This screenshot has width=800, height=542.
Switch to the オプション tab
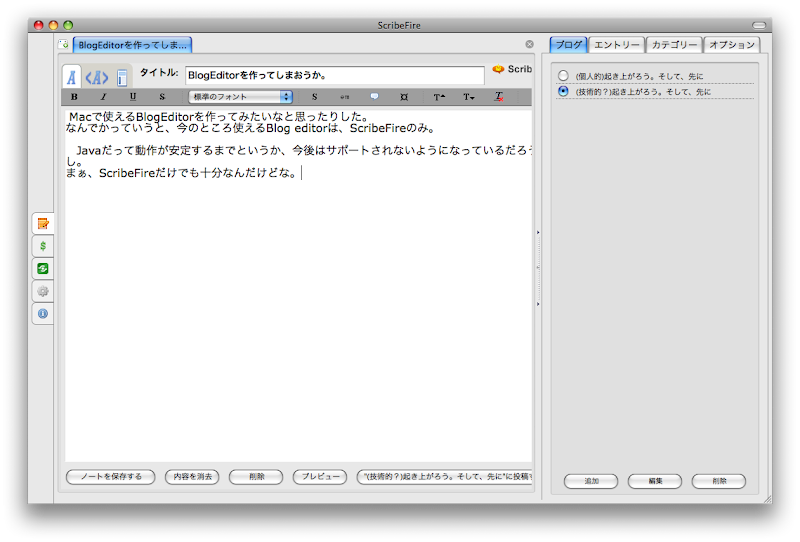732,45
